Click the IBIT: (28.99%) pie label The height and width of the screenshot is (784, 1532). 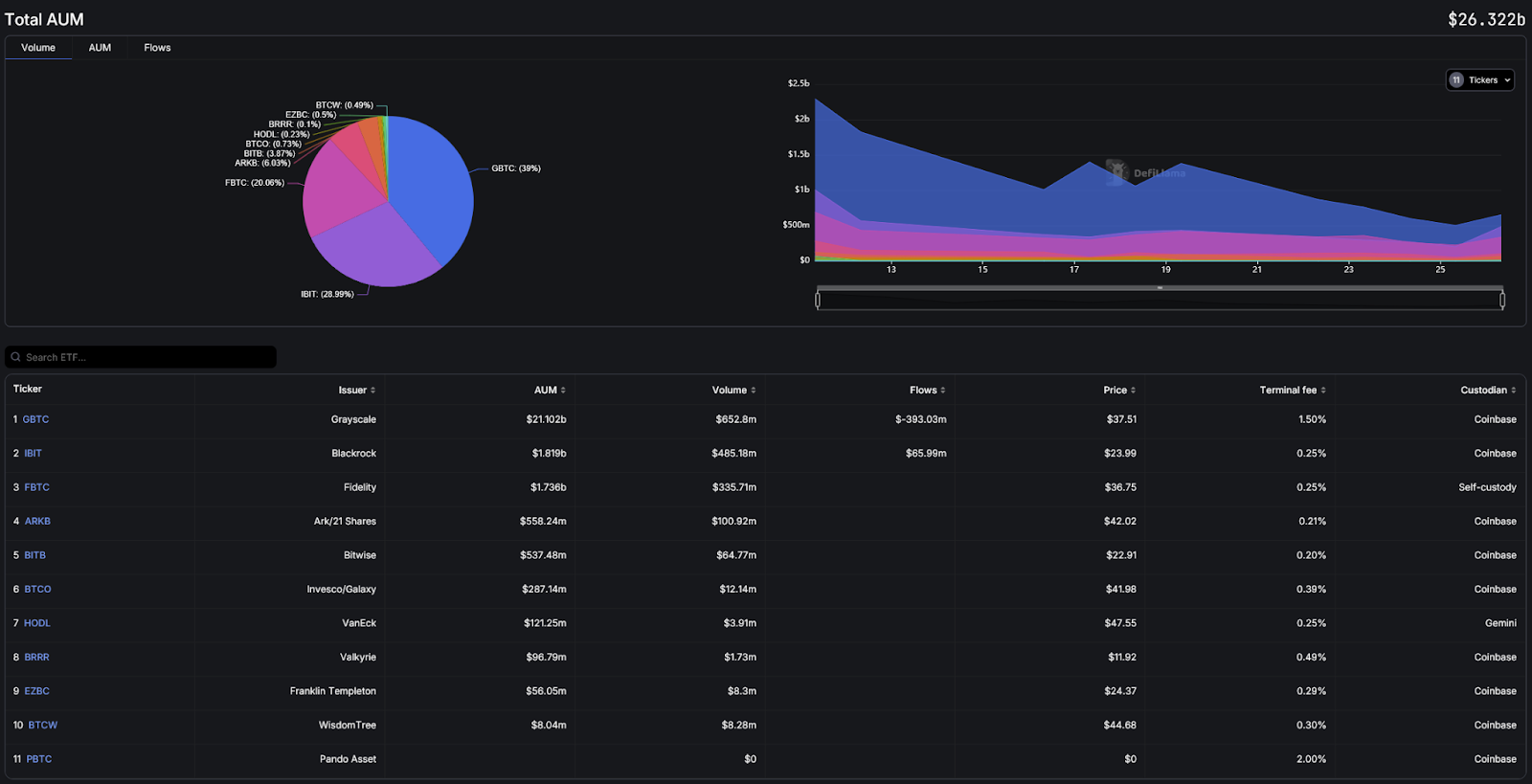tap(327, 295)
